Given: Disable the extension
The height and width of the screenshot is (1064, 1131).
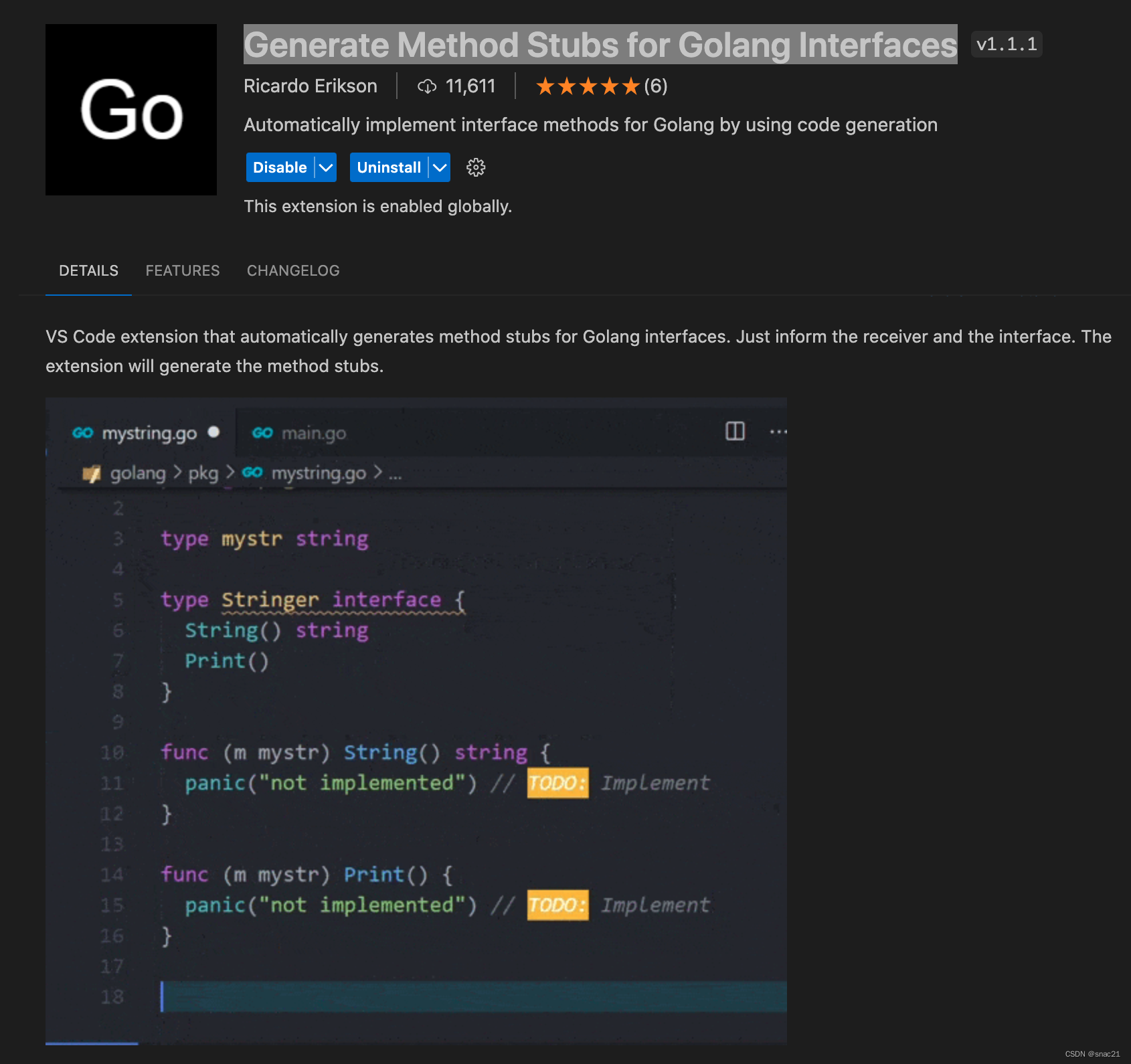Looking at the screenshot, I should pyautogui.click(x=280, y=167).
